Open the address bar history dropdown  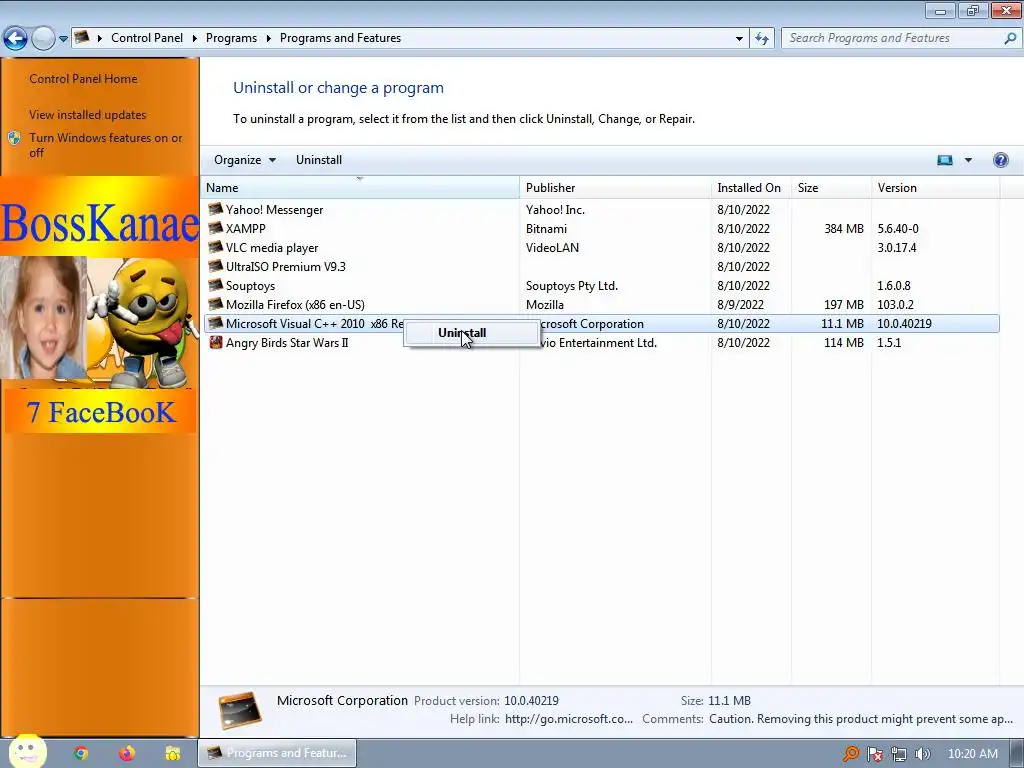click(x=739, y=39)
